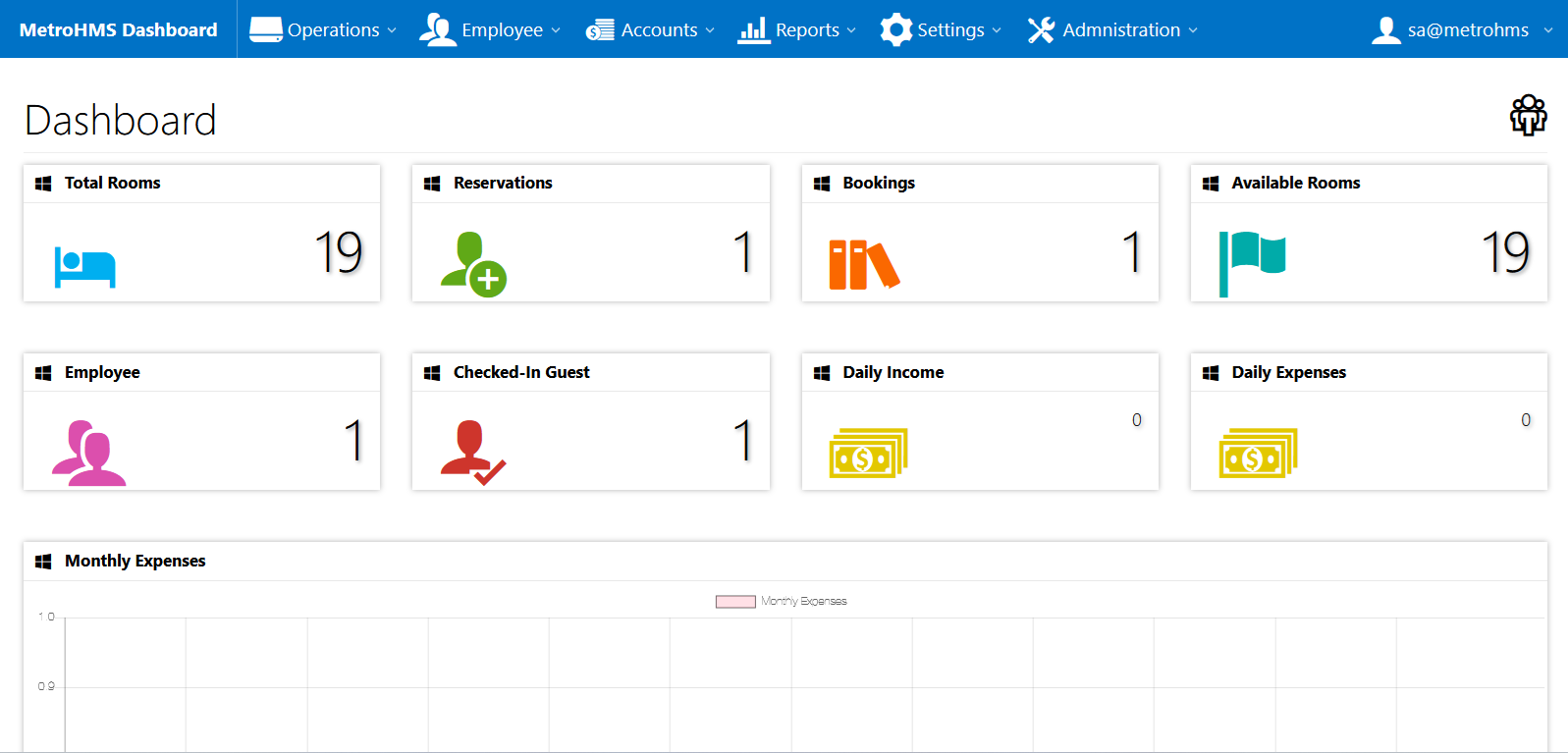
Task: Click the Employee users icon in navbar
Action: [x=438, y=29]
